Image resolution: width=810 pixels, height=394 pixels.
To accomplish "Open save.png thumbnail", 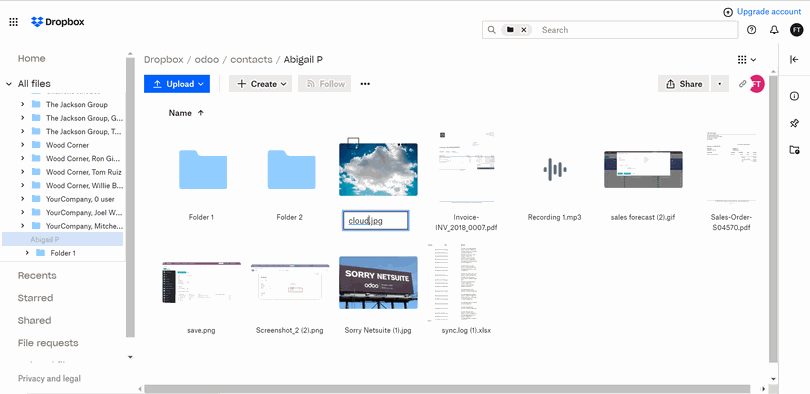I will (x=201, y=282).
